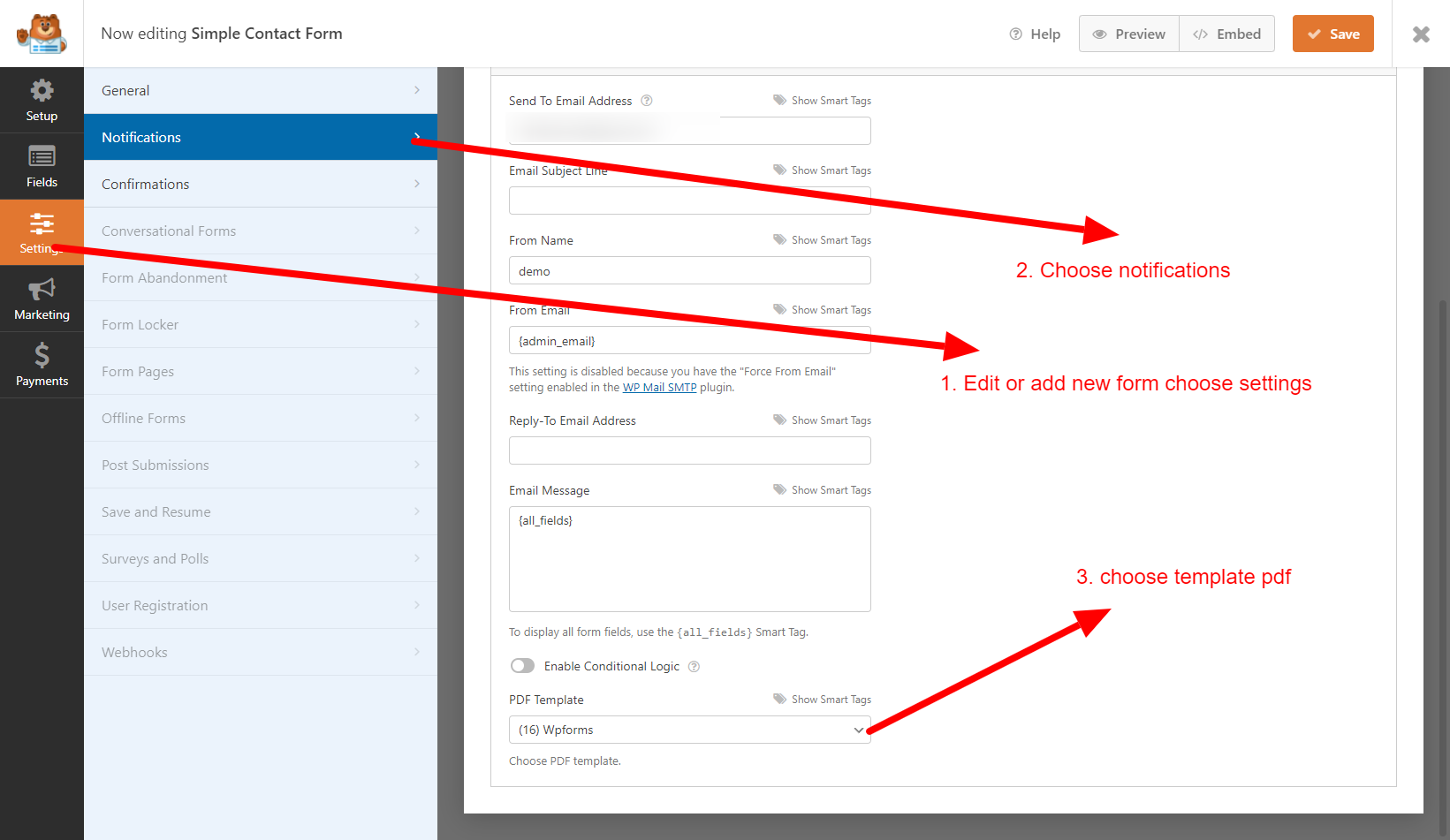Enable the Conditional Logic toggle
This screenshot has height=840, width=1450.
coord(522,665)
